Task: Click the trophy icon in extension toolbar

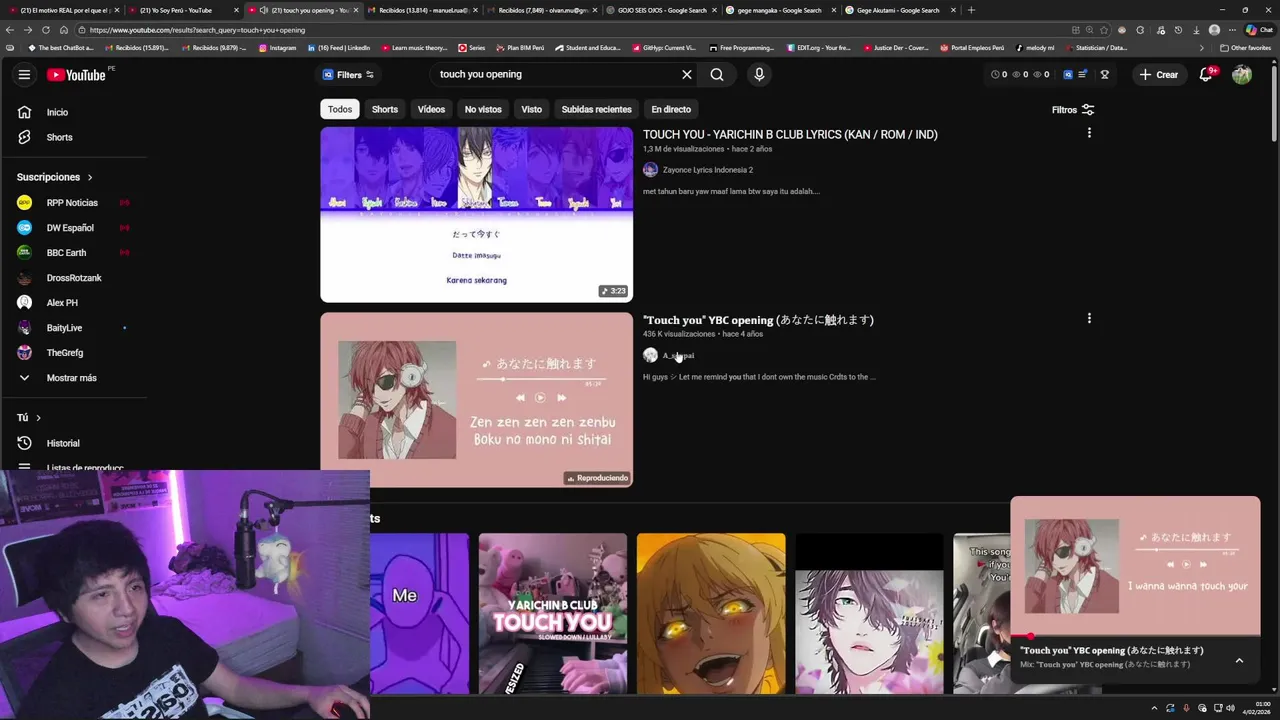Action: point(1105,74)
